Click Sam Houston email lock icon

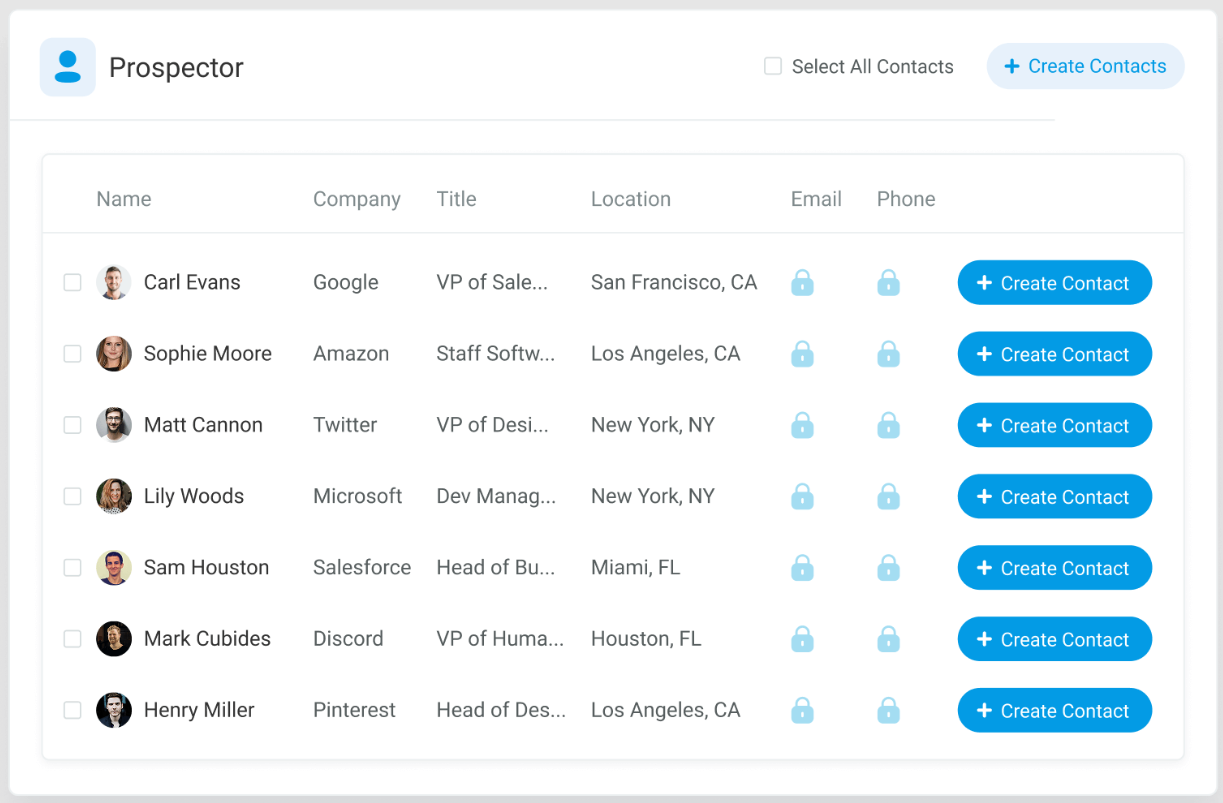[x=802, y=568]
